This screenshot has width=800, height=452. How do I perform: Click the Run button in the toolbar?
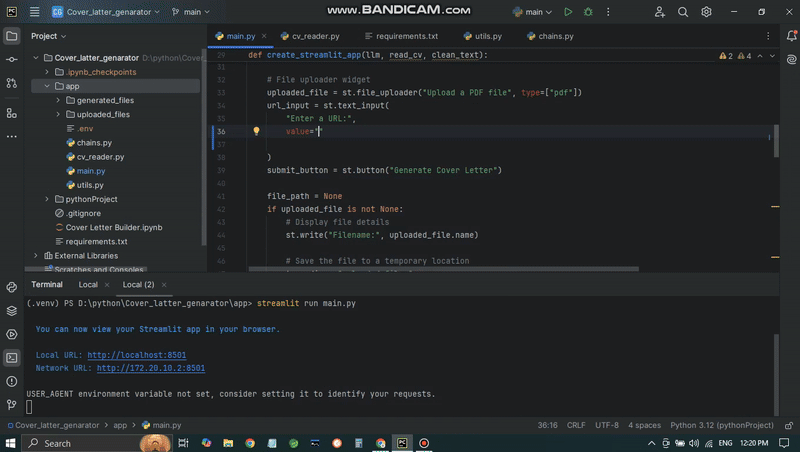pos(568,12)
